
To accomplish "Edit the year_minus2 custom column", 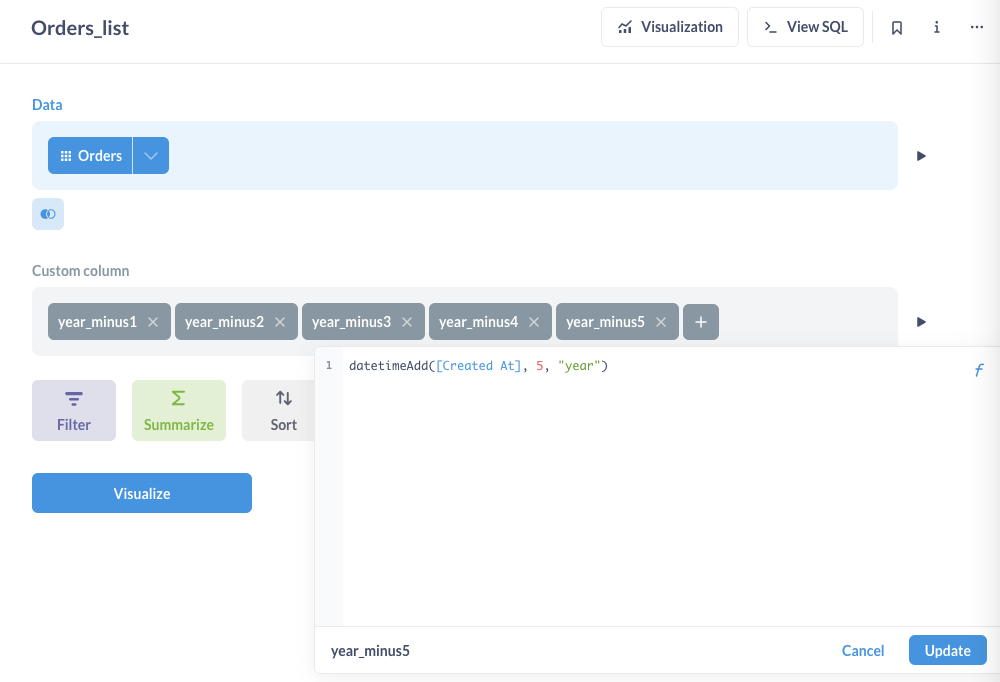I will click(x=224, y=322).
